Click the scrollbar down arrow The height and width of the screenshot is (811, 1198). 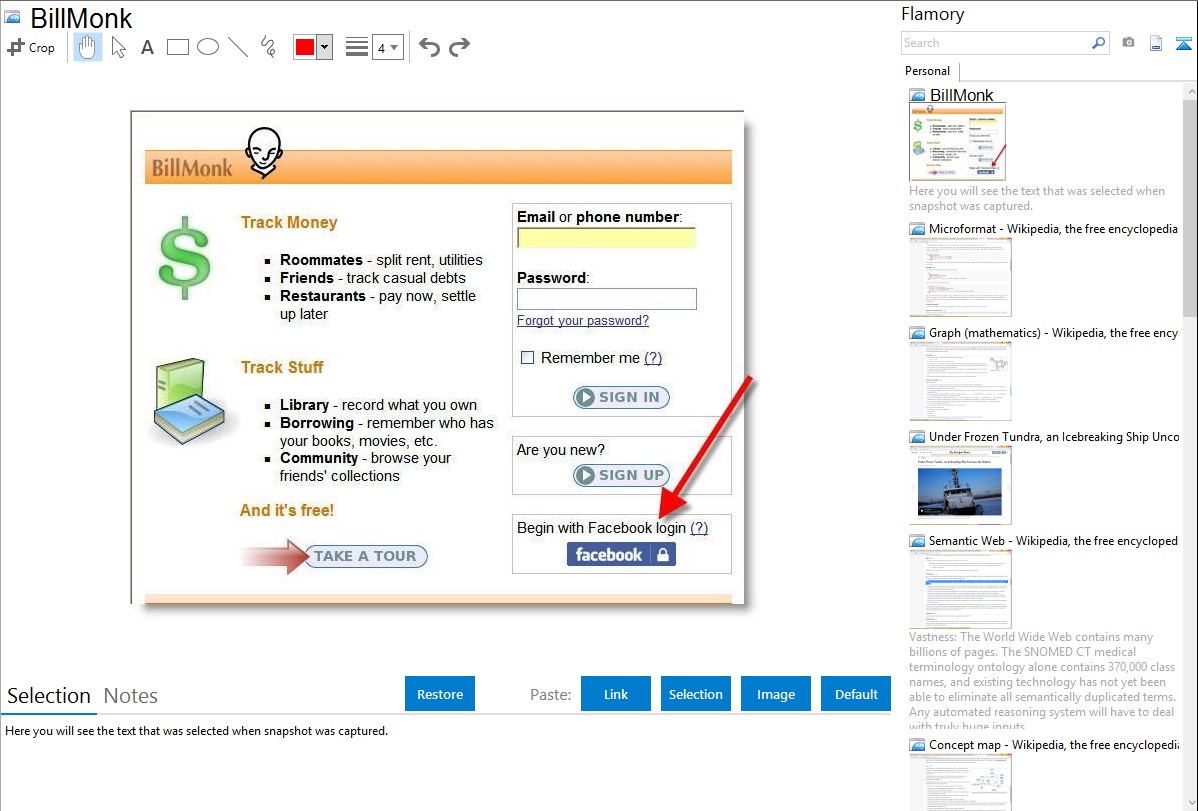pyautogui.click(x=1190, y=802)
